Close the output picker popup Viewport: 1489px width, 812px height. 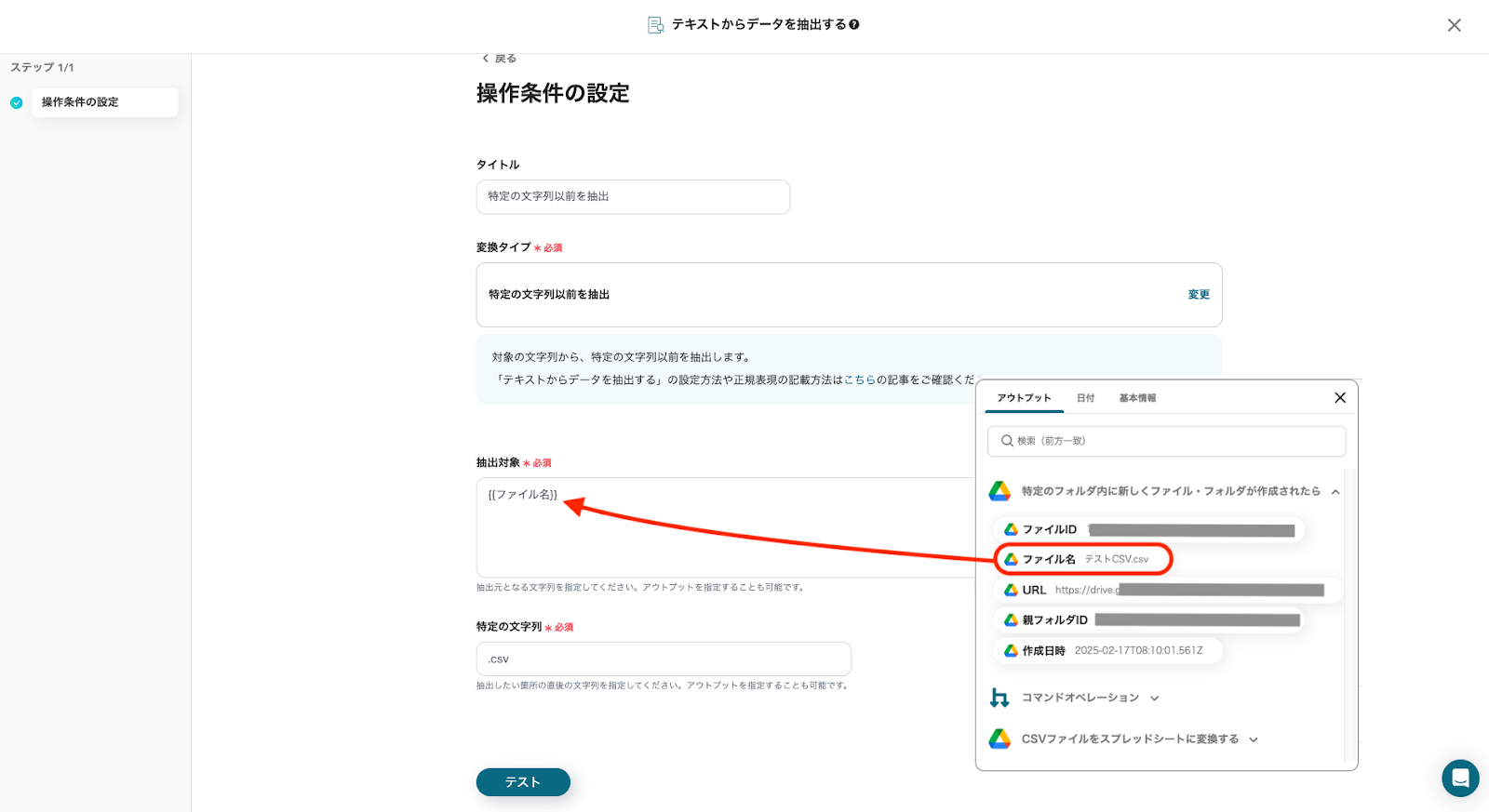[1339, 398]
